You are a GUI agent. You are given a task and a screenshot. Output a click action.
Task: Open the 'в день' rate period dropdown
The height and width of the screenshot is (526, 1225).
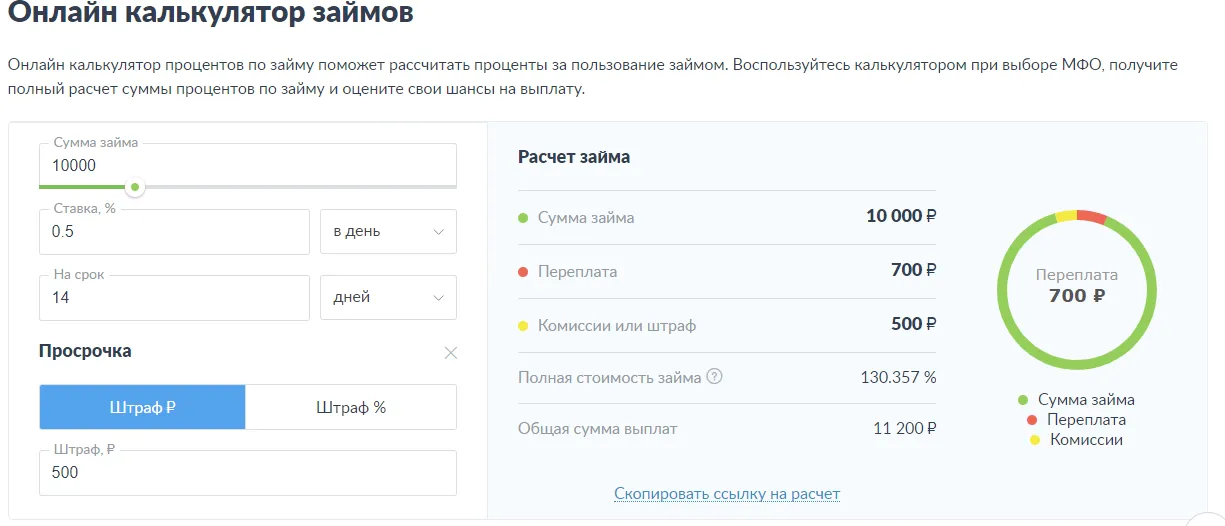click(x=388, y=232)
